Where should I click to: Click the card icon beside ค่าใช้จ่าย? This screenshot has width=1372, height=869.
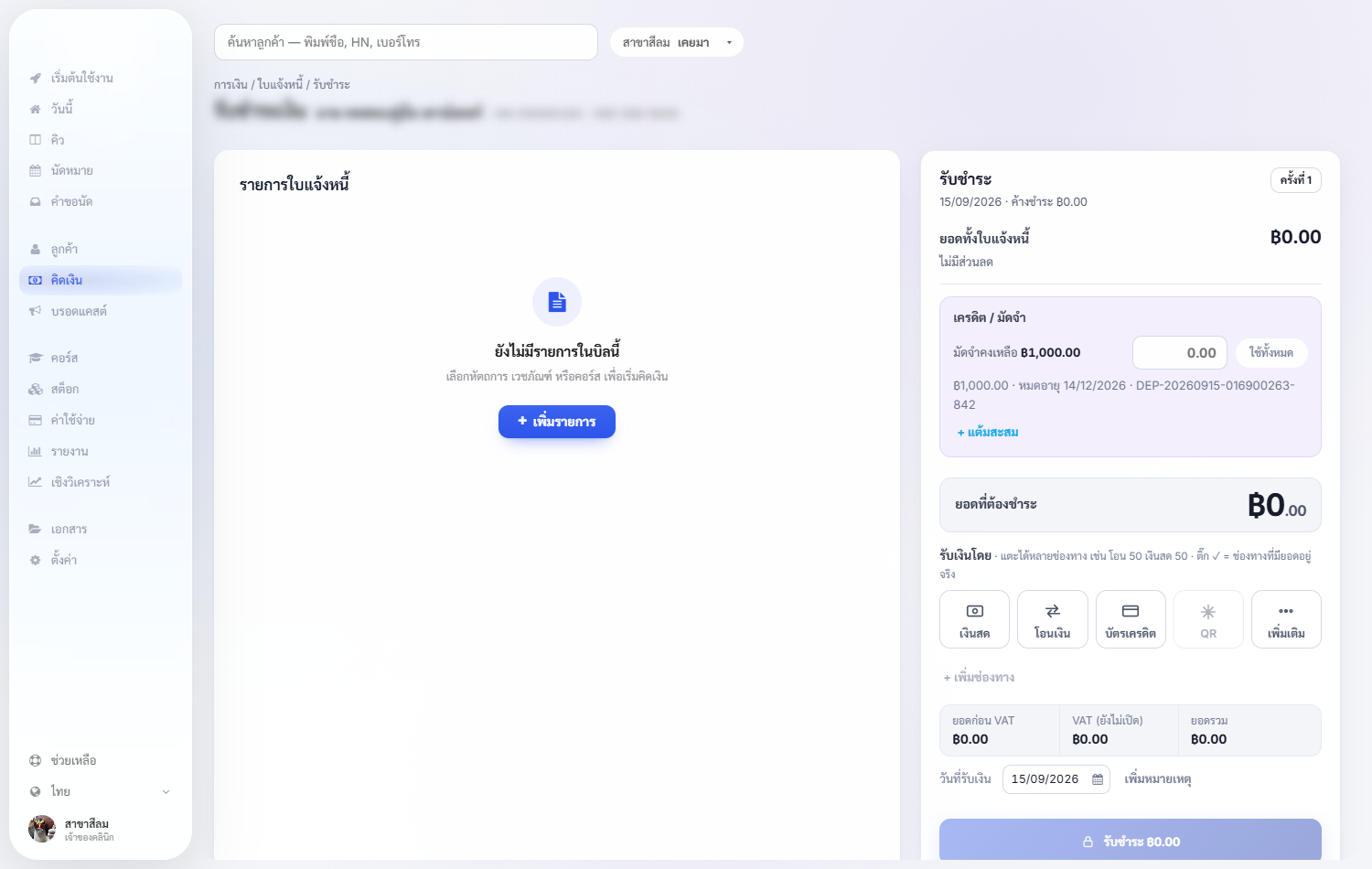(x=35, y=421)
